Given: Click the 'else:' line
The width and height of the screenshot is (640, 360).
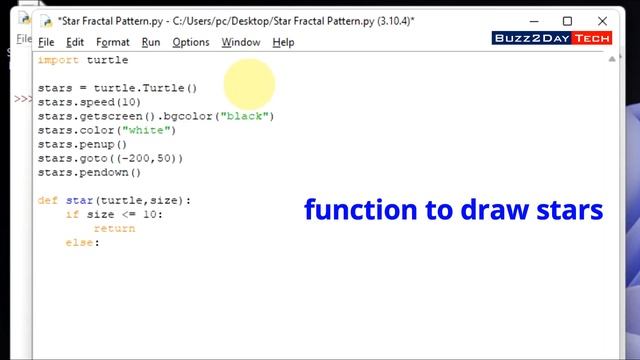Looking at the screenshot, I should point(82,243).
